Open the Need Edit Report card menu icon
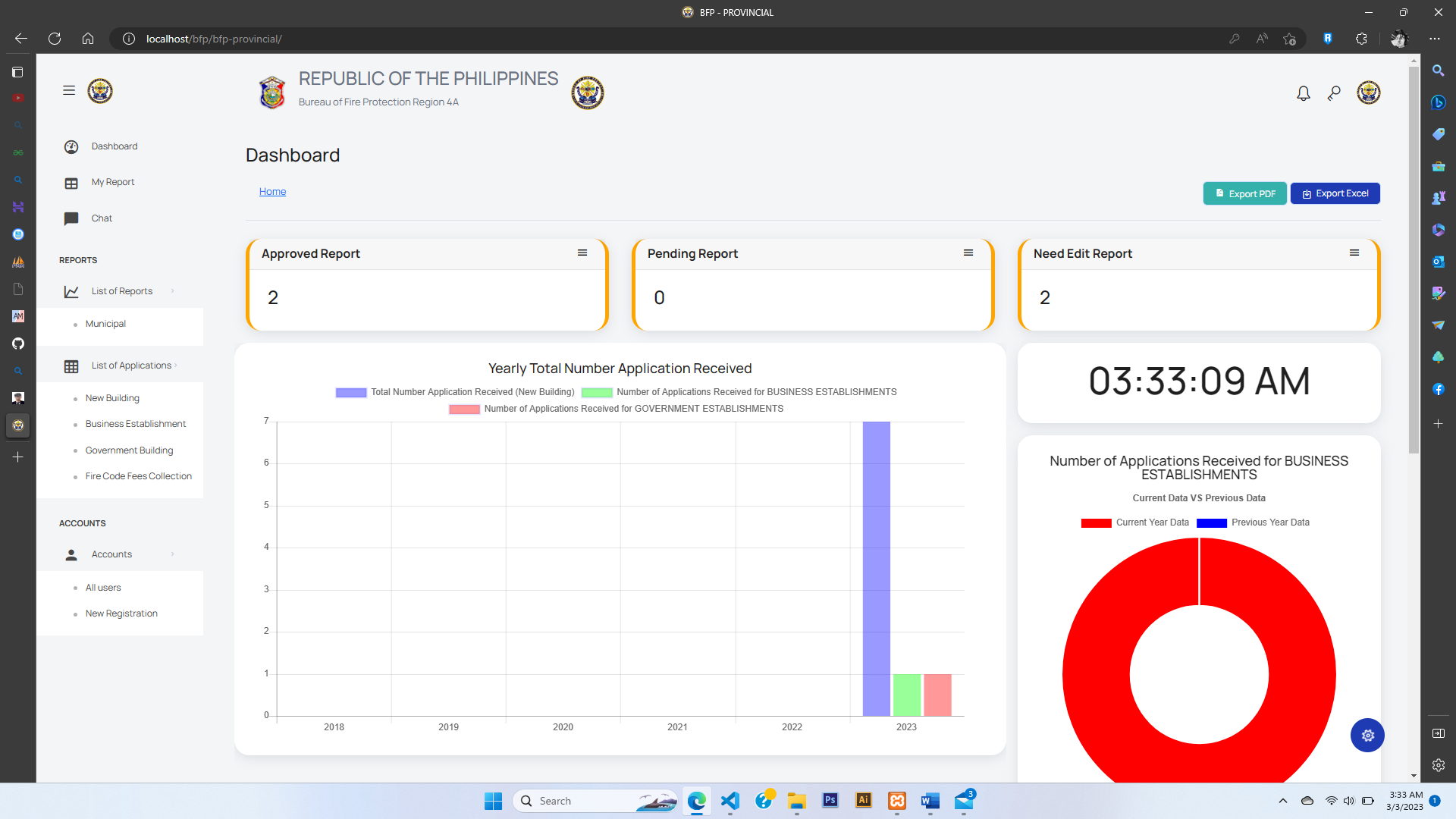 (1354, 253)
